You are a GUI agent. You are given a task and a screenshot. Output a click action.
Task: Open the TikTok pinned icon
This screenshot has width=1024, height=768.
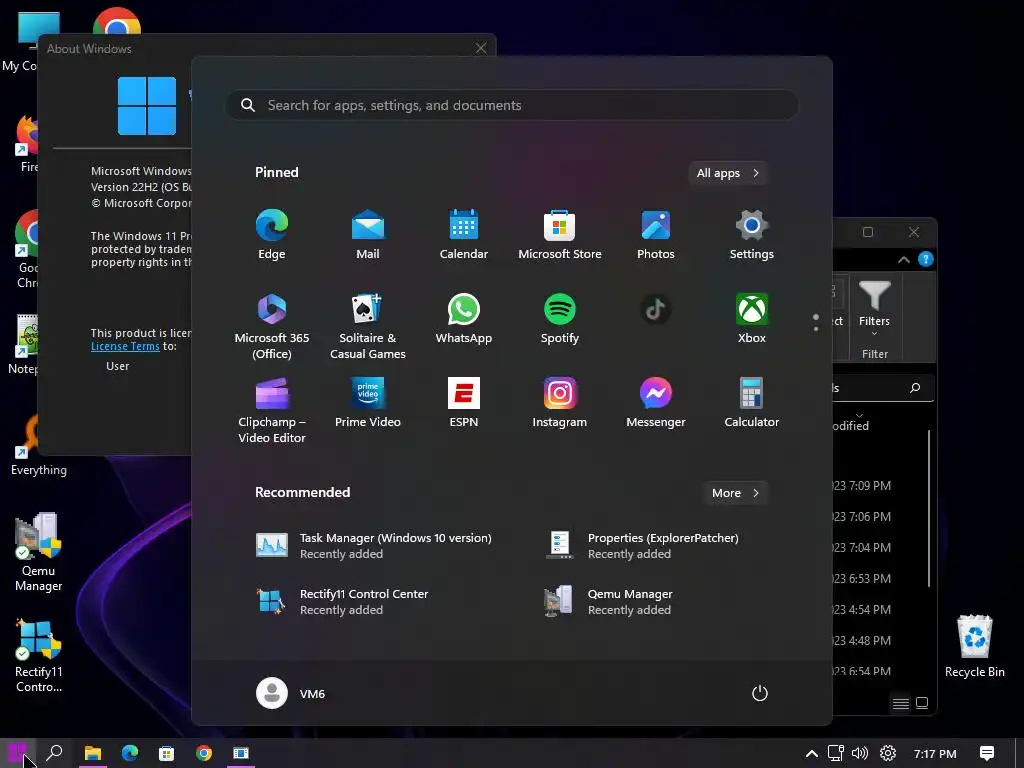(656, 310)
